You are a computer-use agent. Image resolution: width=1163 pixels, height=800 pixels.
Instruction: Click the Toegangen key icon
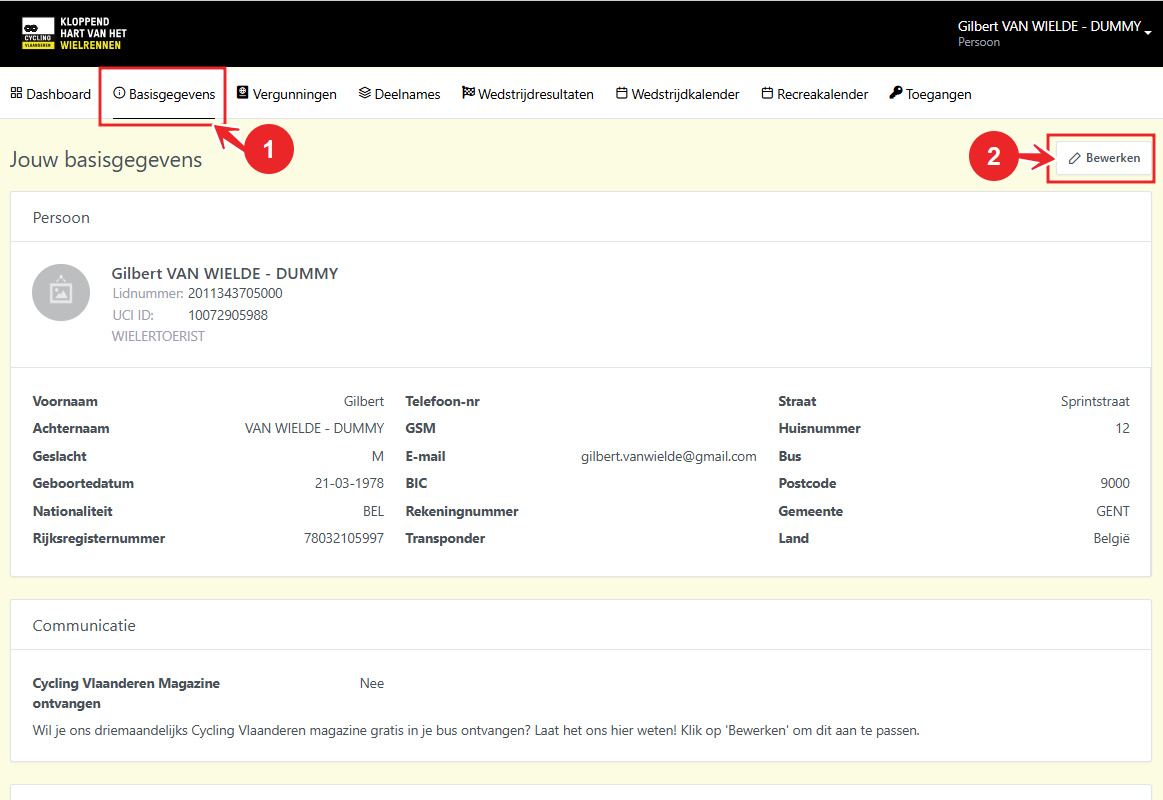click(x=895, y=93)
